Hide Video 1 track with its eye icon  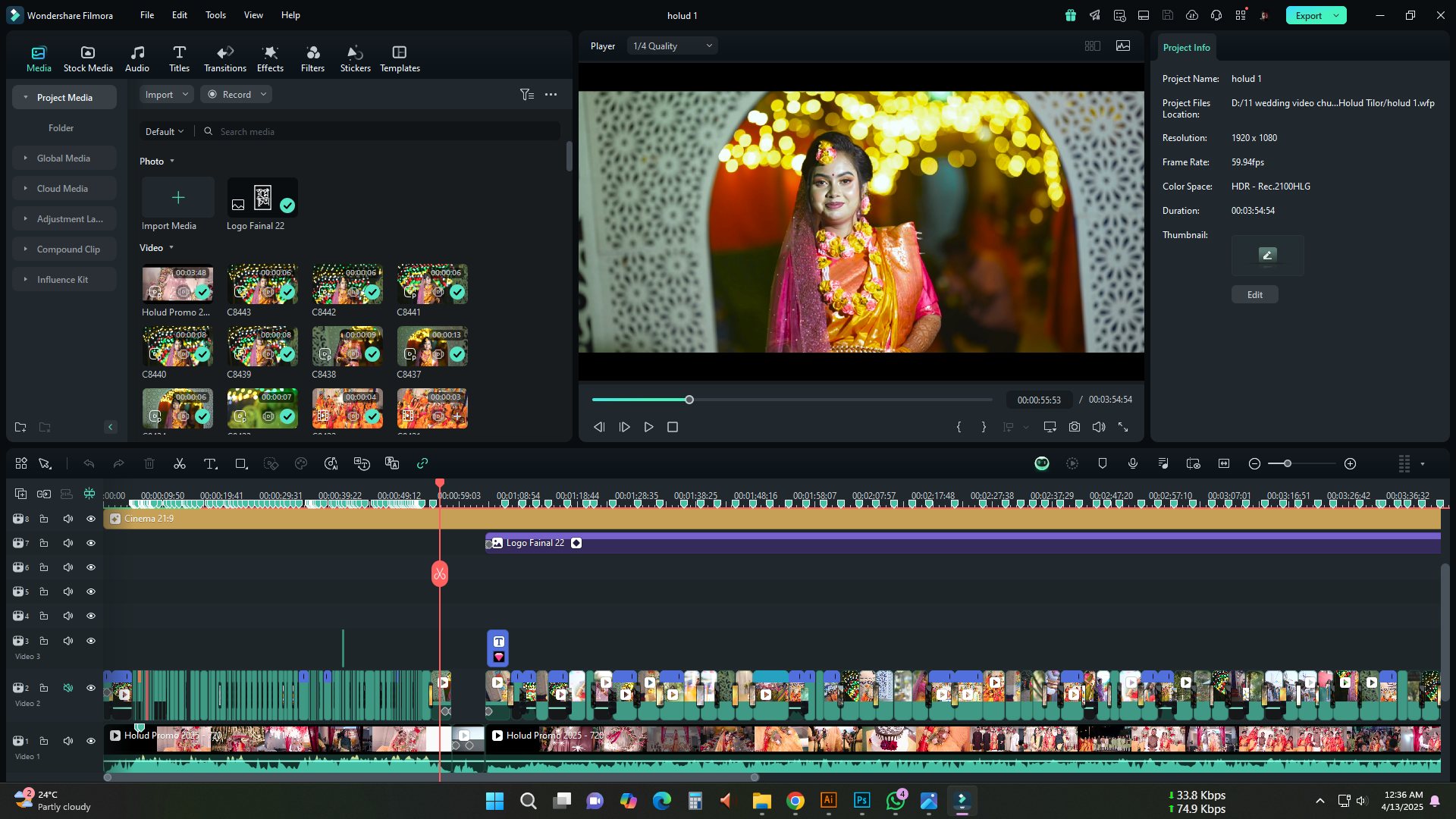click(x=91, y=741)
